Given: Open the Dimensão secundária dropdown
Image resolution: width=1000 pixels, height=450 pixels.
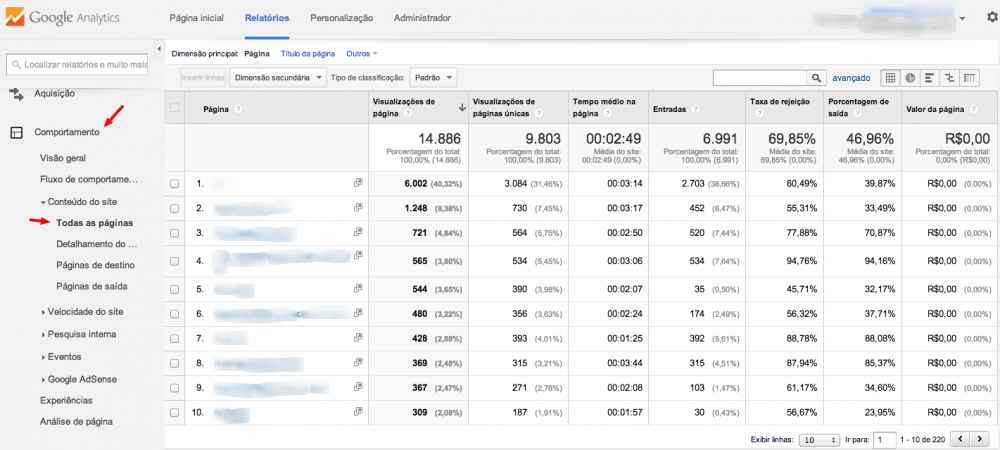Looking at the screenshot, I should (278, 77).
